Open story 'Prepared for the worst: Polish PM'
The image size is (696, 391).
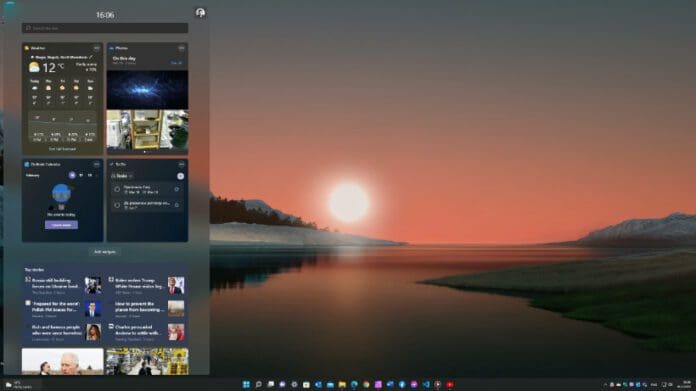tap(63, 309)
